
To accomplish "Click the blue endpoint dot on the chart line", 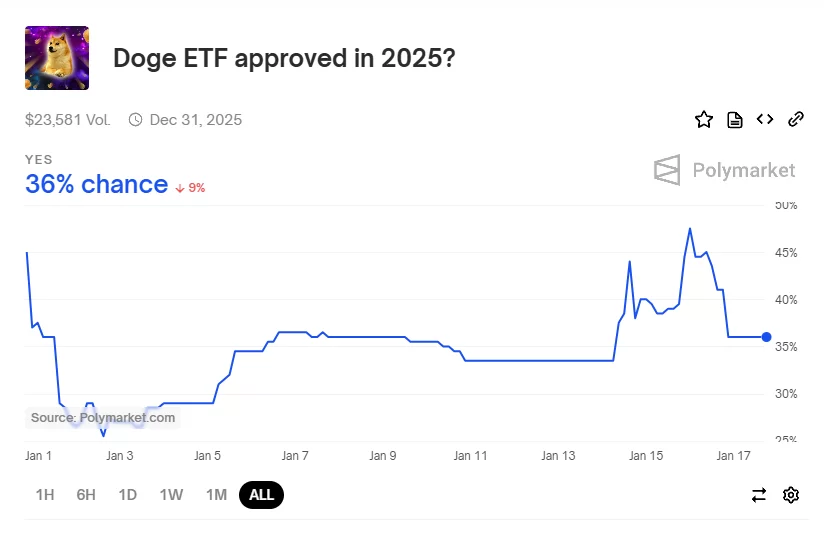I will (x=766, y=337).
